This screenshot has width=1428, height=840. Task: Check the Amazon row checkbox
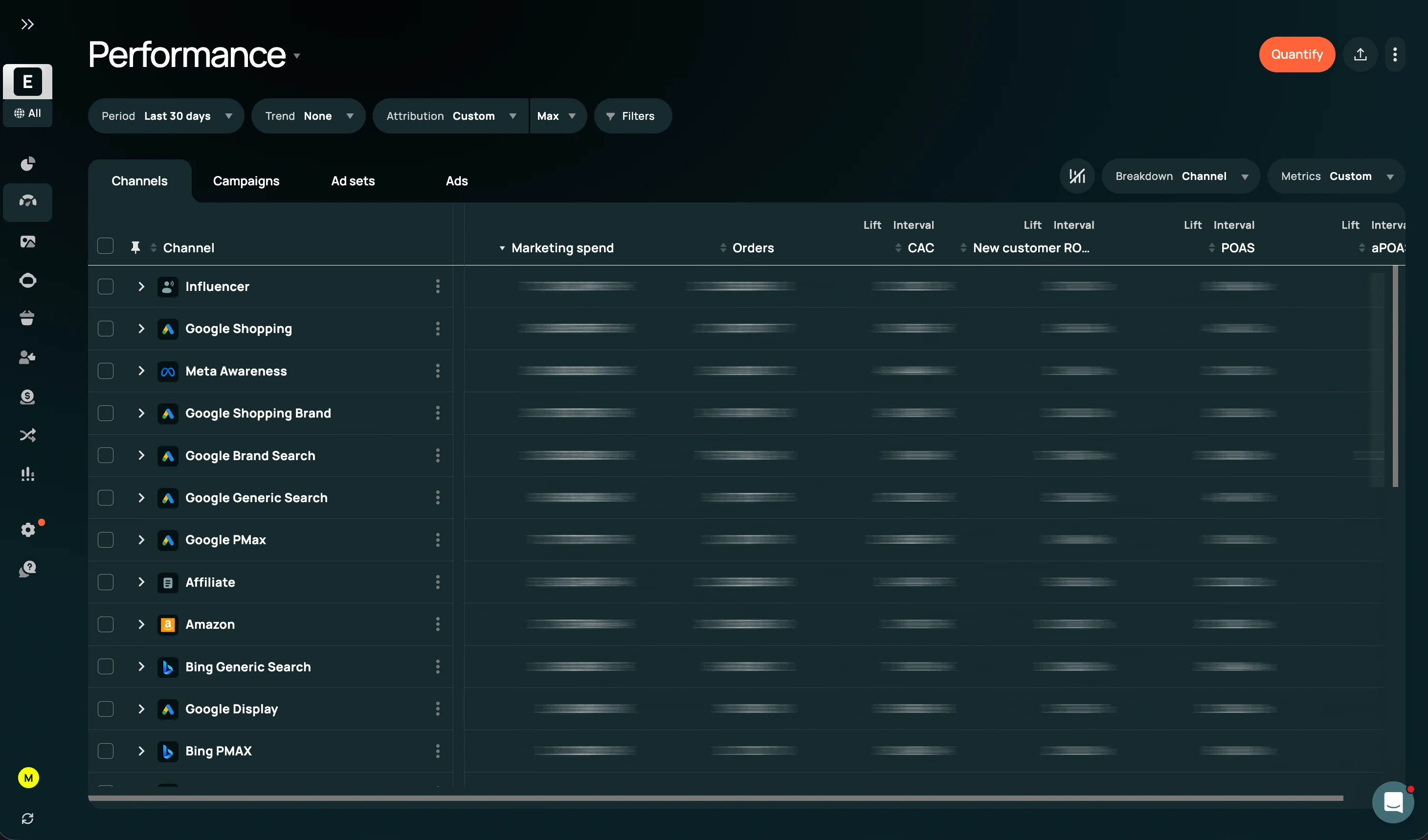click(x=106, y=624)
